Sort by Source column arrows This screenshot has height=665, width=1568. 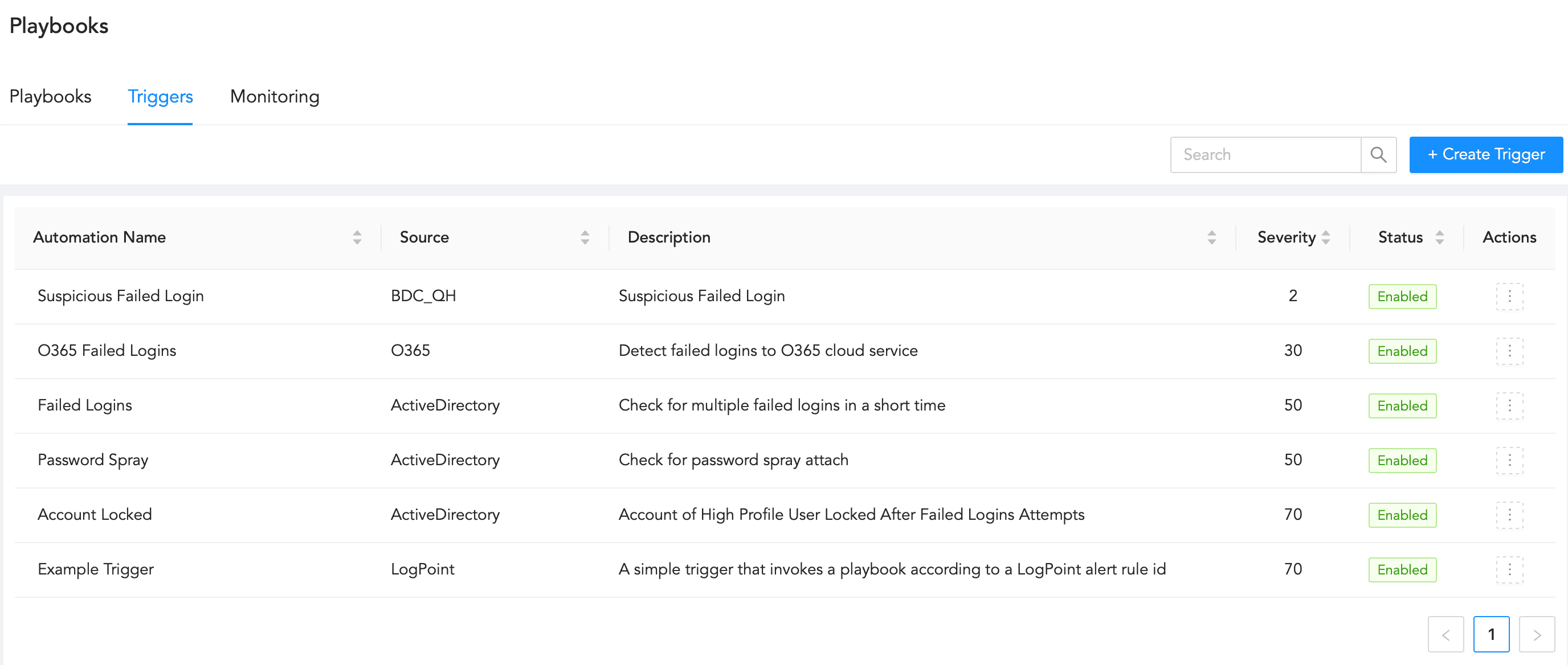(585, 237)
